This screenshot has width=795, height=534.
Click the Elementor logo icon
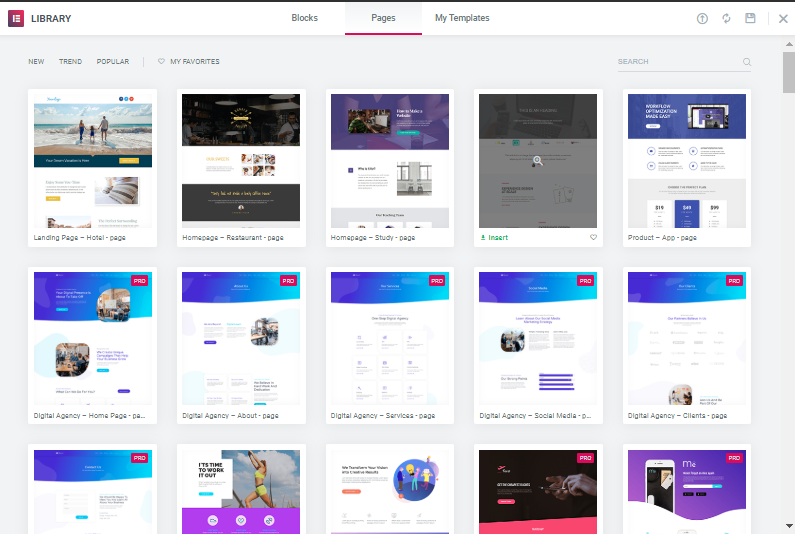tap(16, 19)
